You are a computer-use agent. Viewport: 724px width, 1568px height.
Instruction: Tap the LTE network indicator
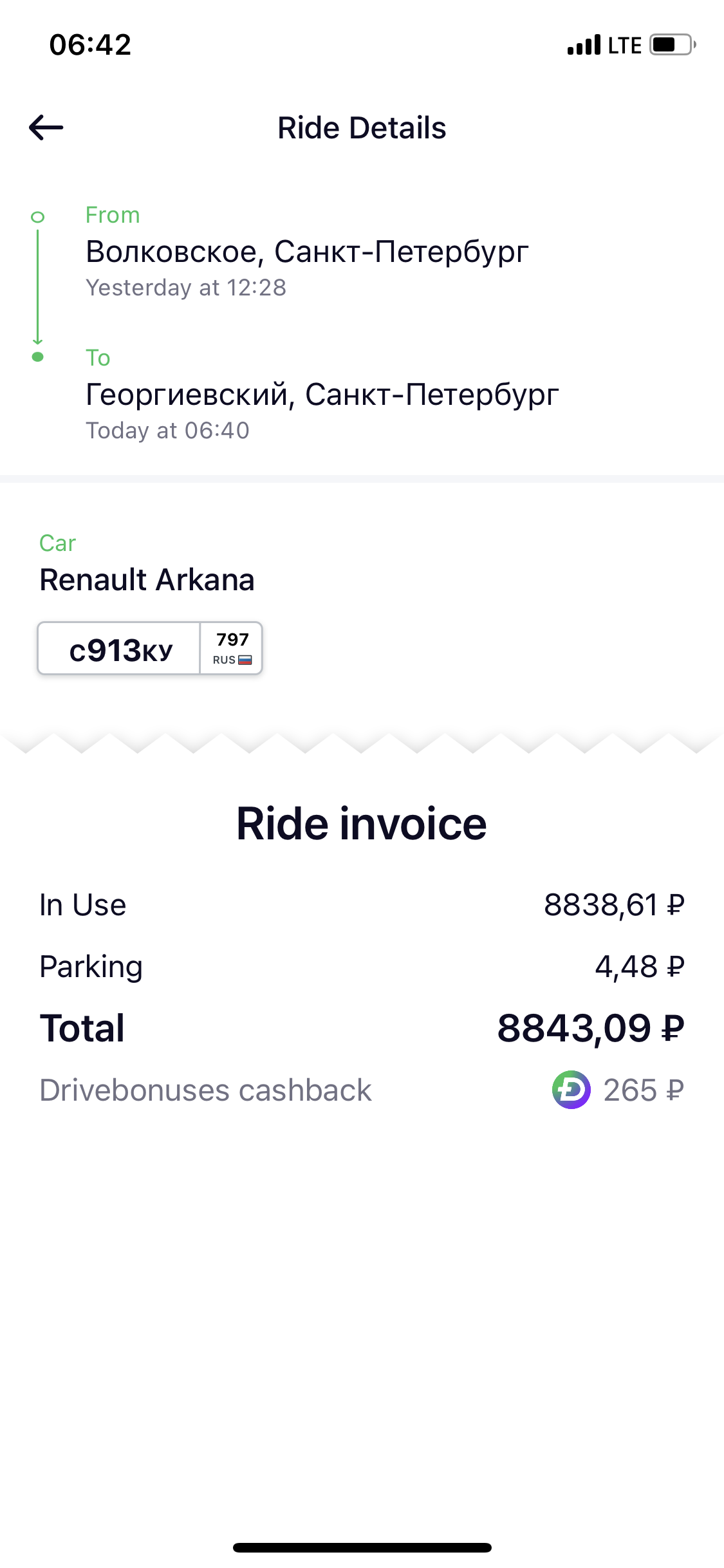tap(624, 45)
